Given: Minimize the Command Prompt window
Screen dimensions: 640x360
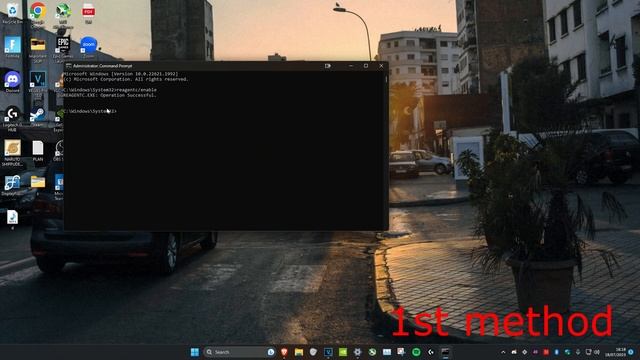Looking at the screenshot, I should (351, 66).
